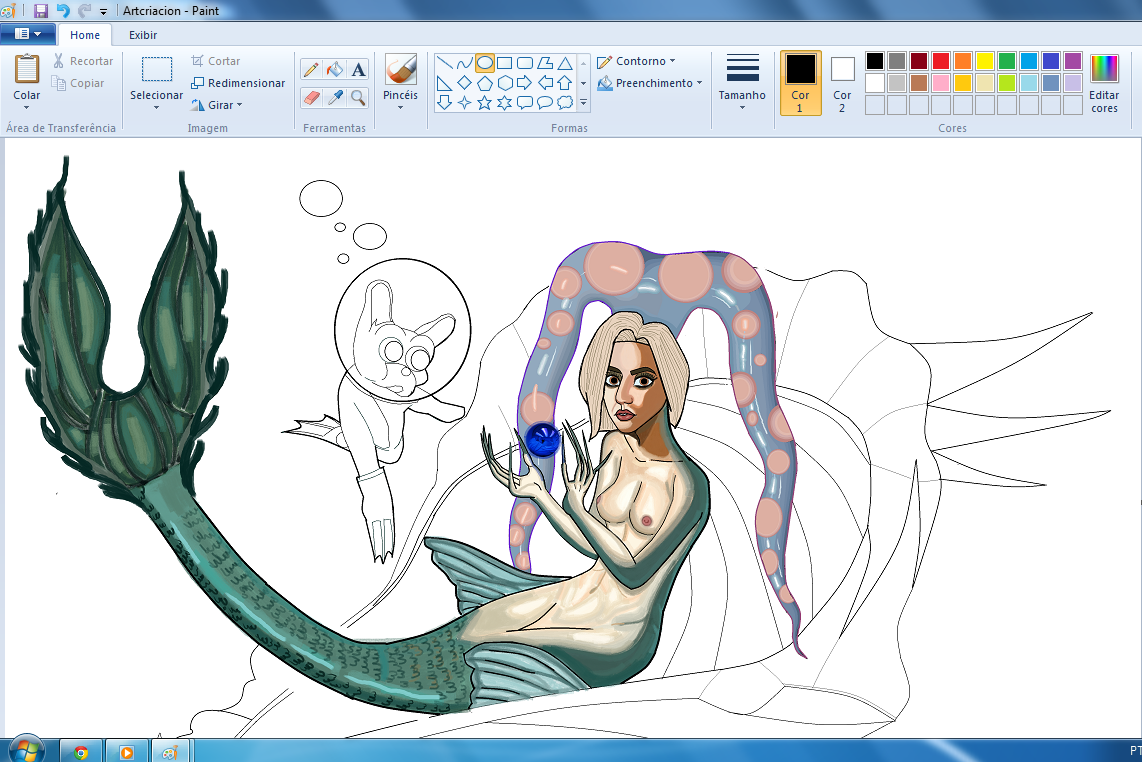Open the Windows Start menu

pos(26,750)
